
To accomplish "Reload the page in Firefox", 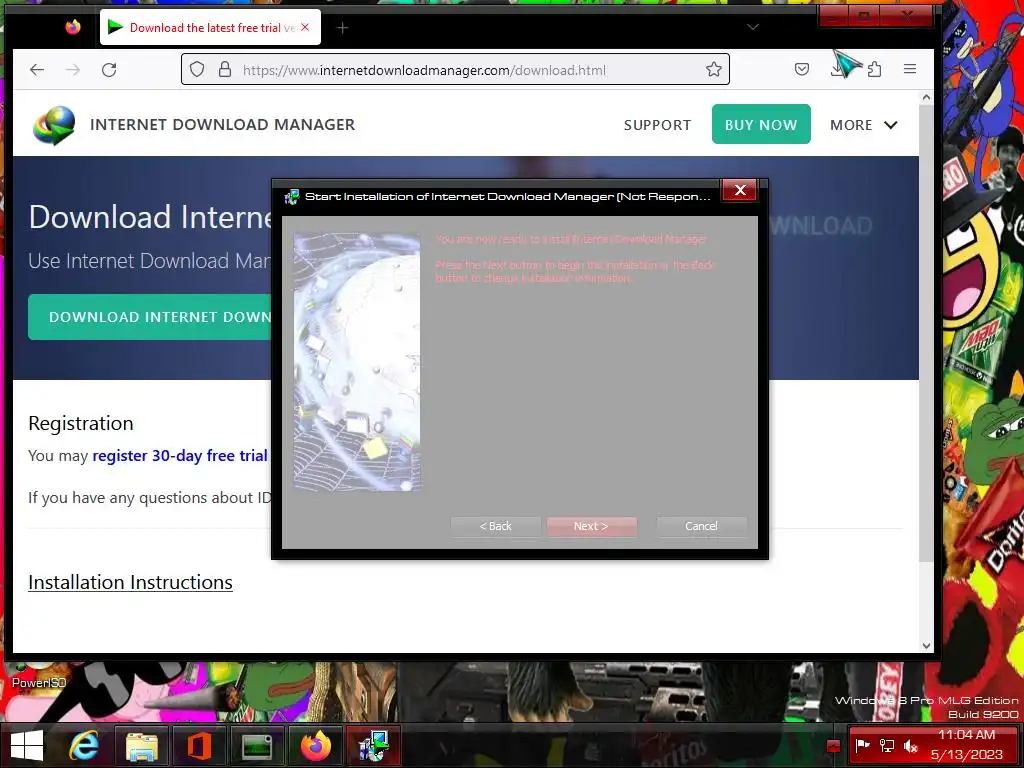I will pos(109,70).
